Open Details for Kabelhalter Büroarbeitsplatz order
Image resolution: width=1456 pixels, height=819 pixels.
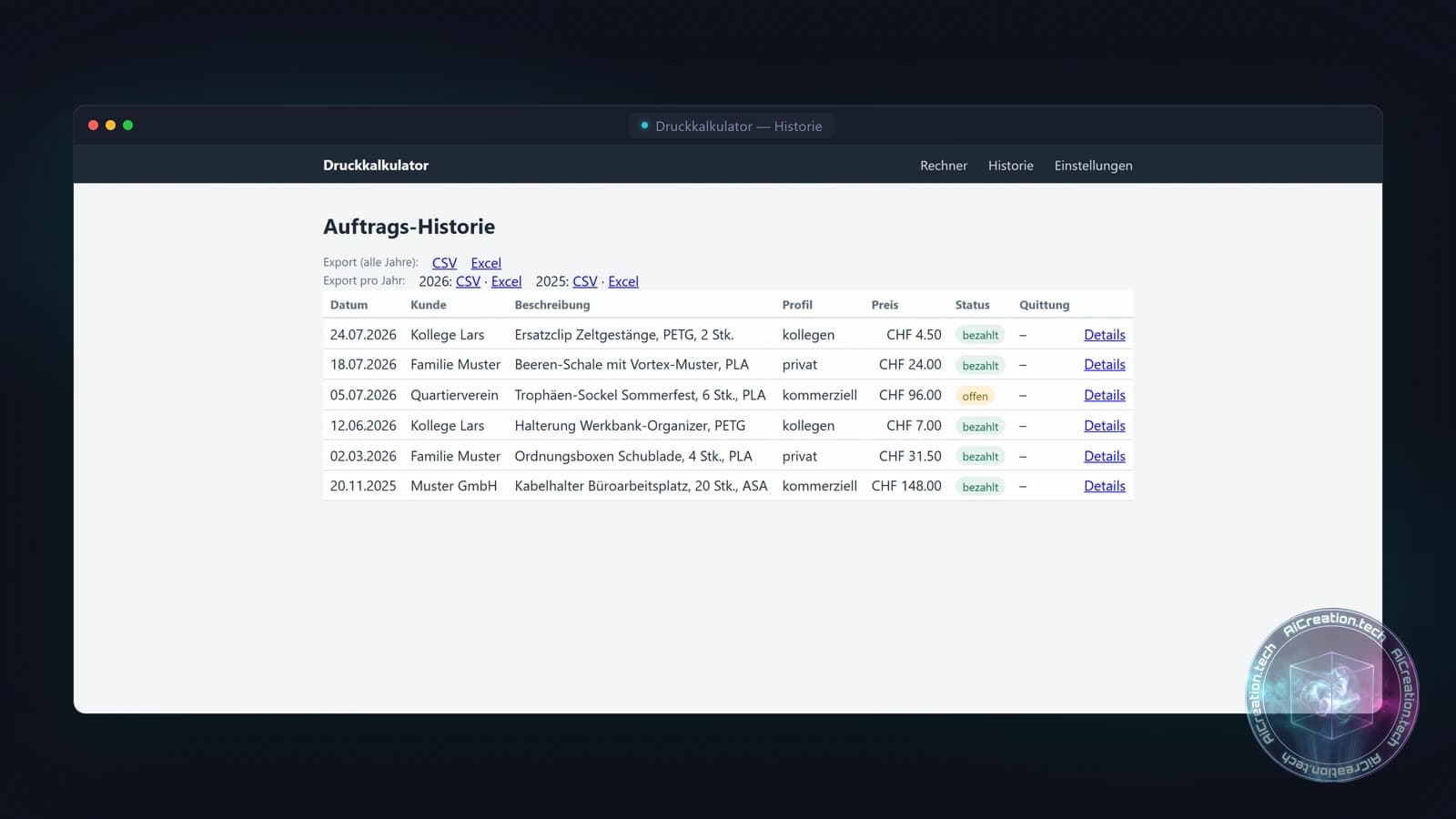coord(1105,486)
